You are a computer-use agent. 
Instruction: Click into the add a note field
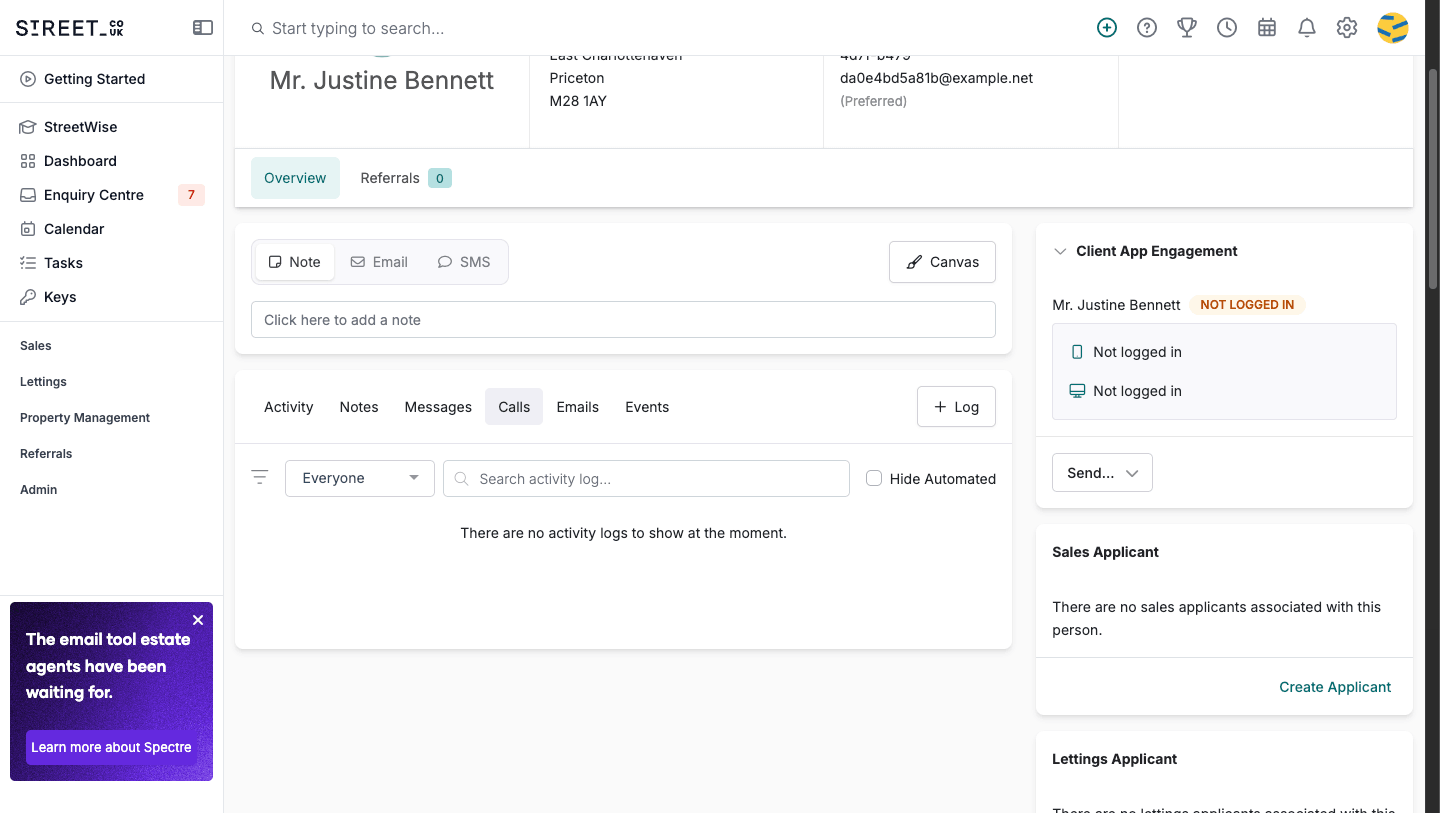pos(623,320)
